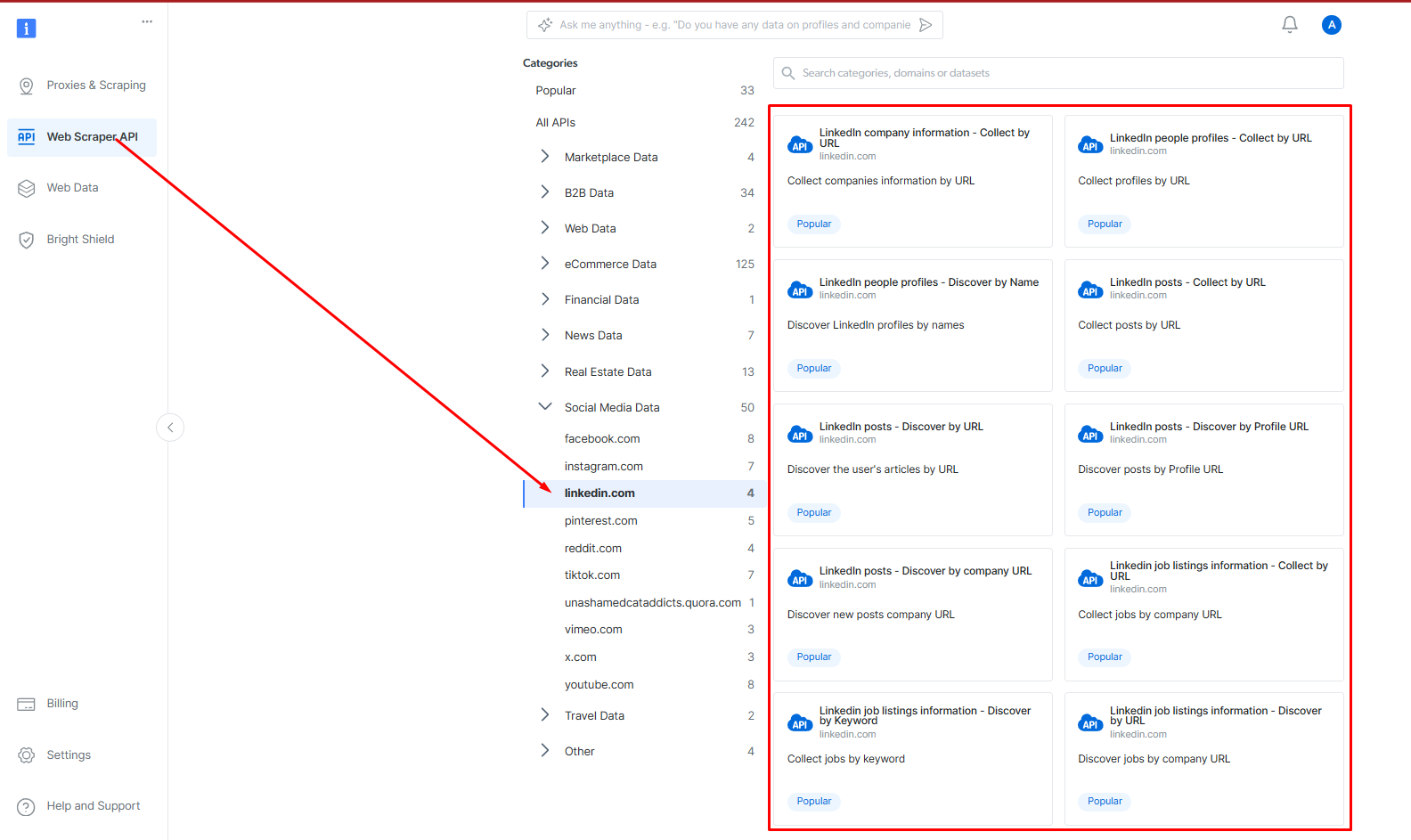This screenshot has height=840, width=1411.
Task: Open LinkedIn people profiles - Discover by Name
Action: 913,325
